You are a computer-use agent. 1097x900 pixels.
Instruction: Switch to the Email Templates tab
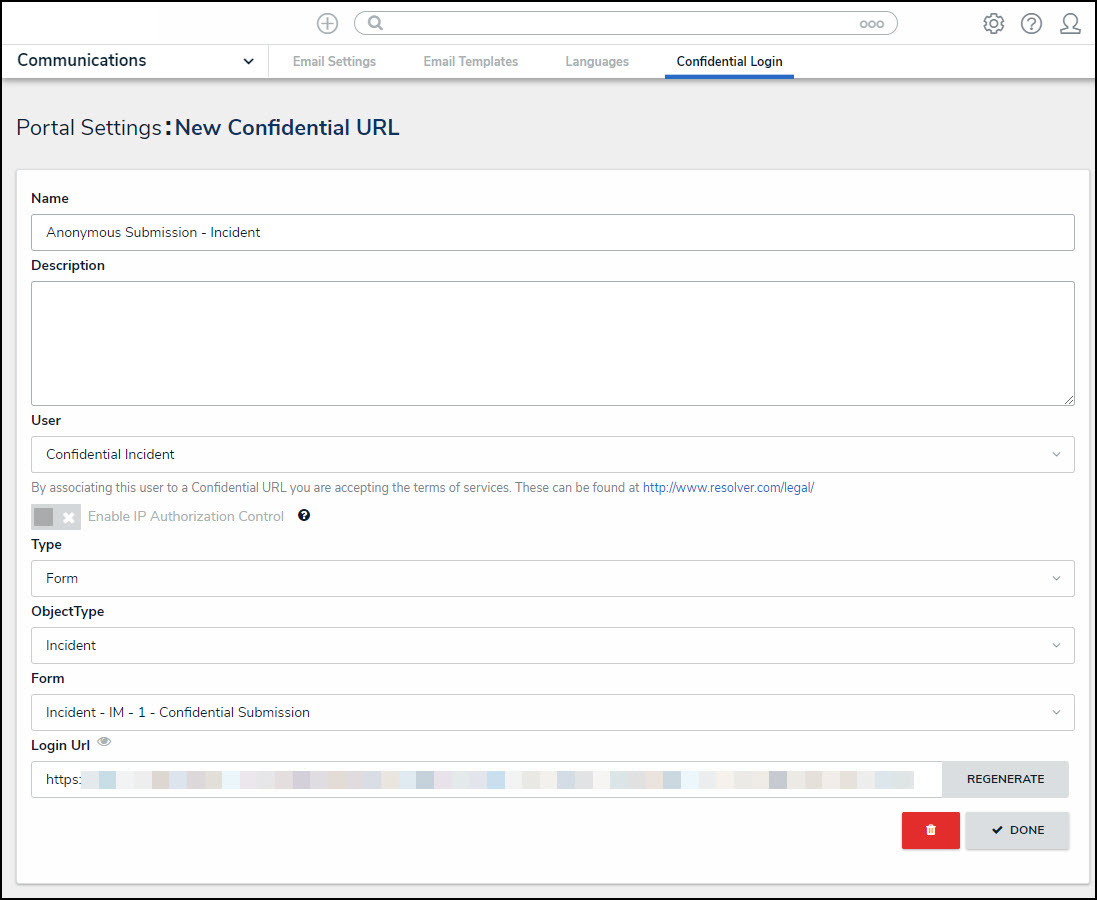470,62
